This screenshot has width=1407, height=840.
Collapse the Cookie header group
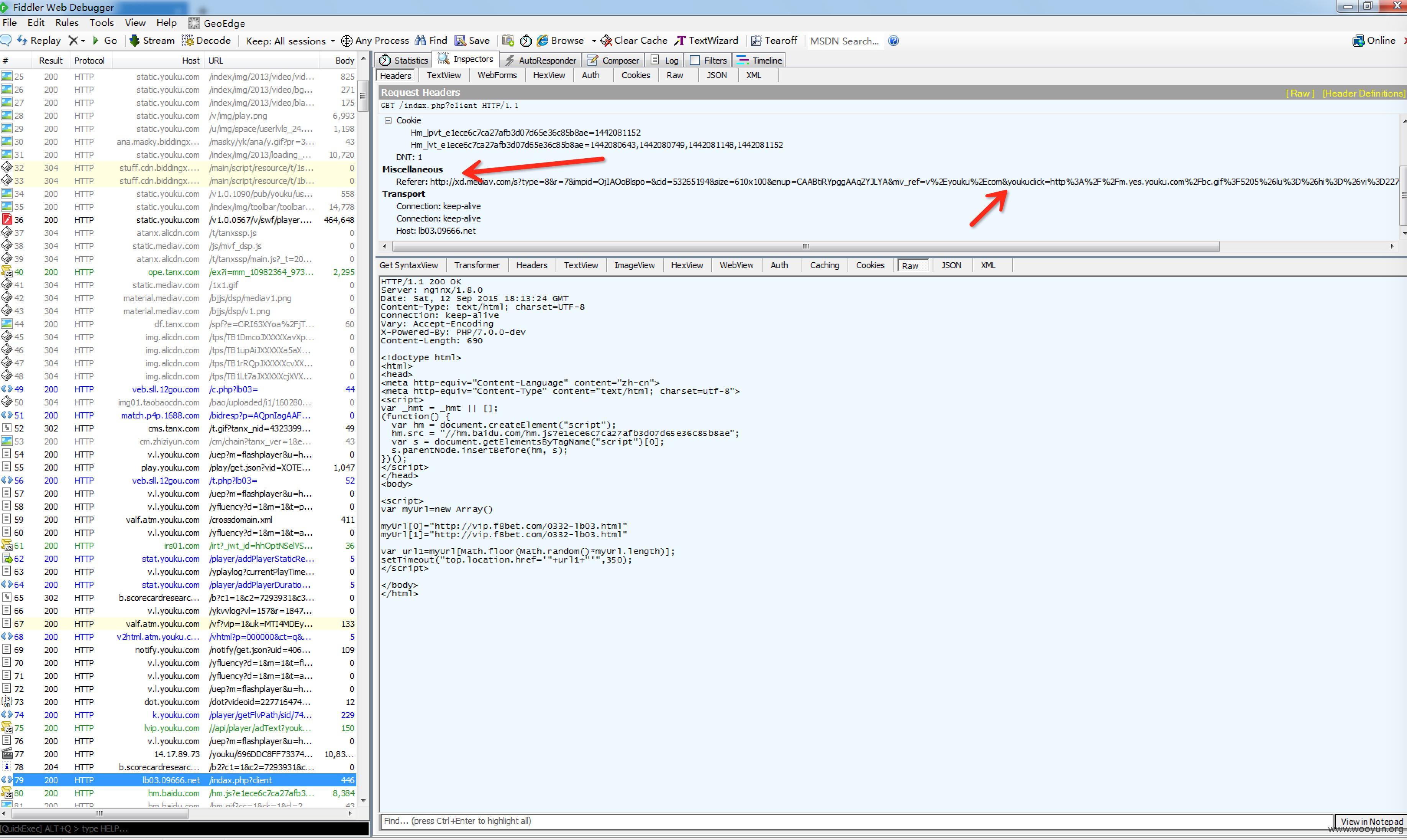[x=388, y=121]
